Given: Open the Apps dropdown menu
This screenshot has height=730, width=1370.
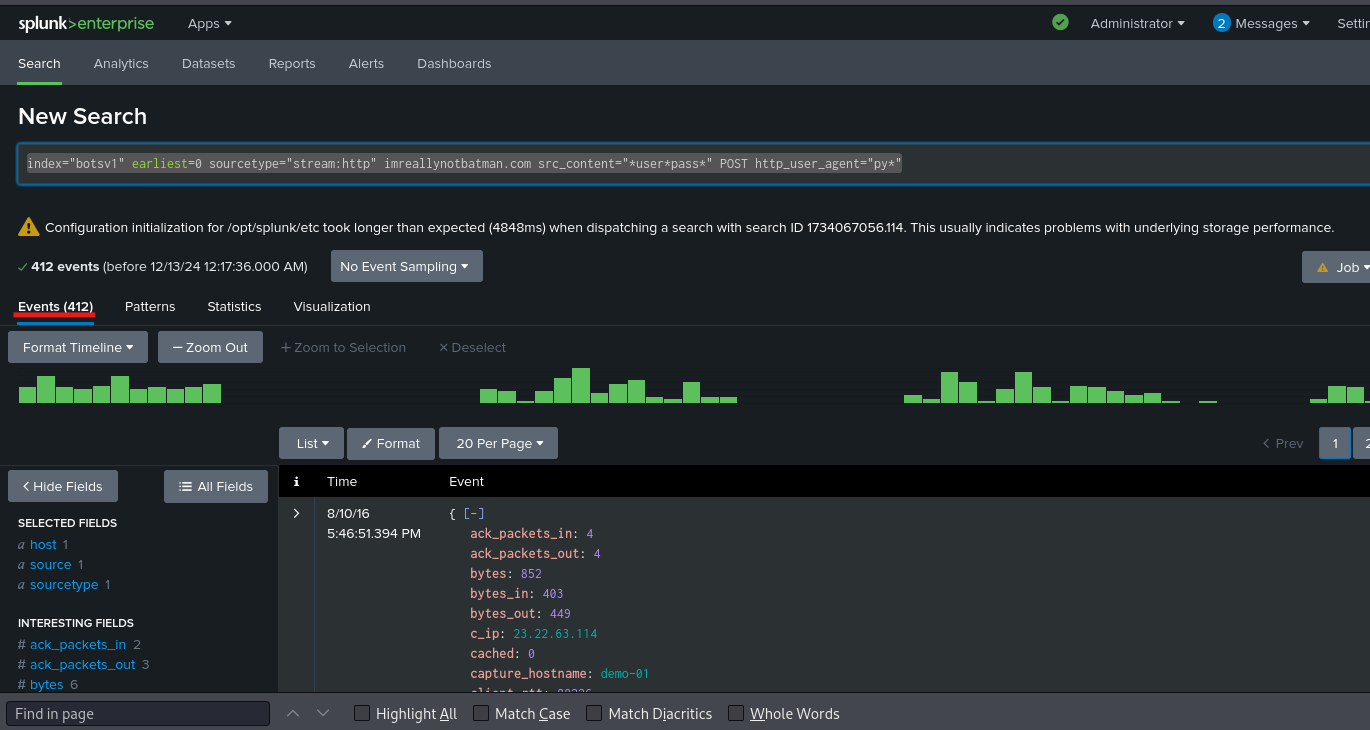Looking at the screenshot, I should pyautogui.click(x=209, y=23).
